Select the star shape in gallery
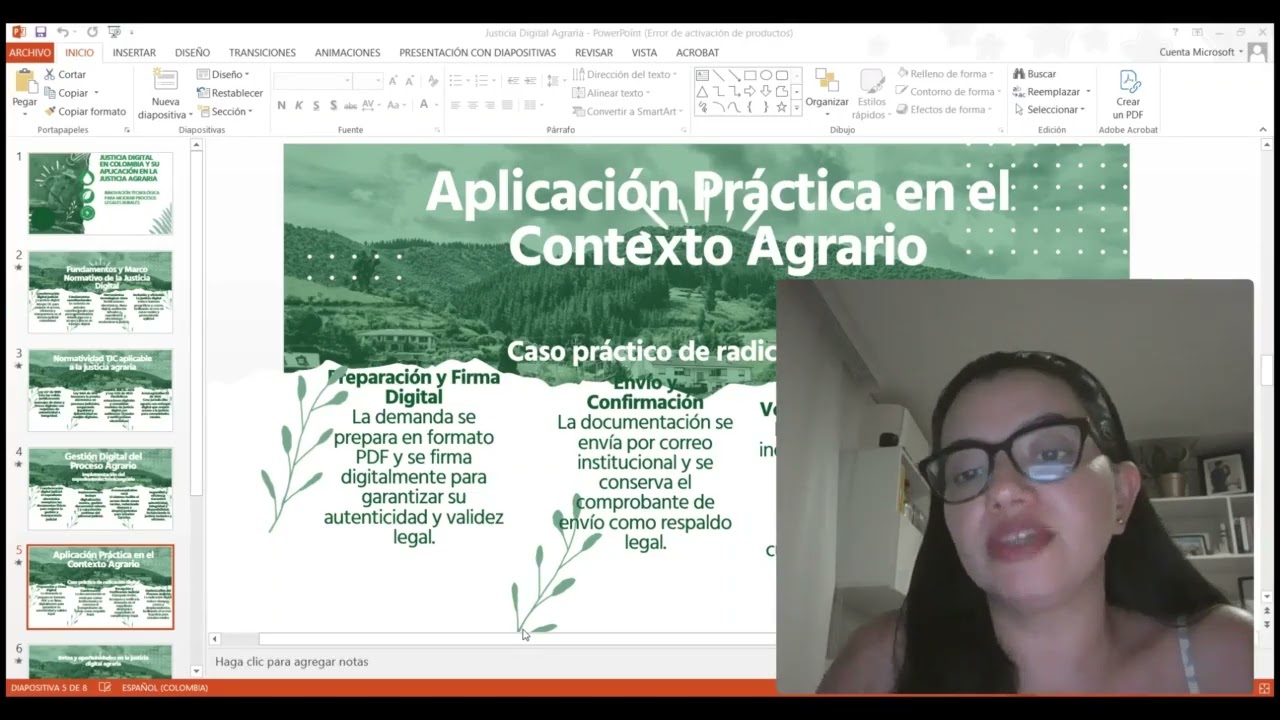1280x720 pixels. click(x=781, y=107)
